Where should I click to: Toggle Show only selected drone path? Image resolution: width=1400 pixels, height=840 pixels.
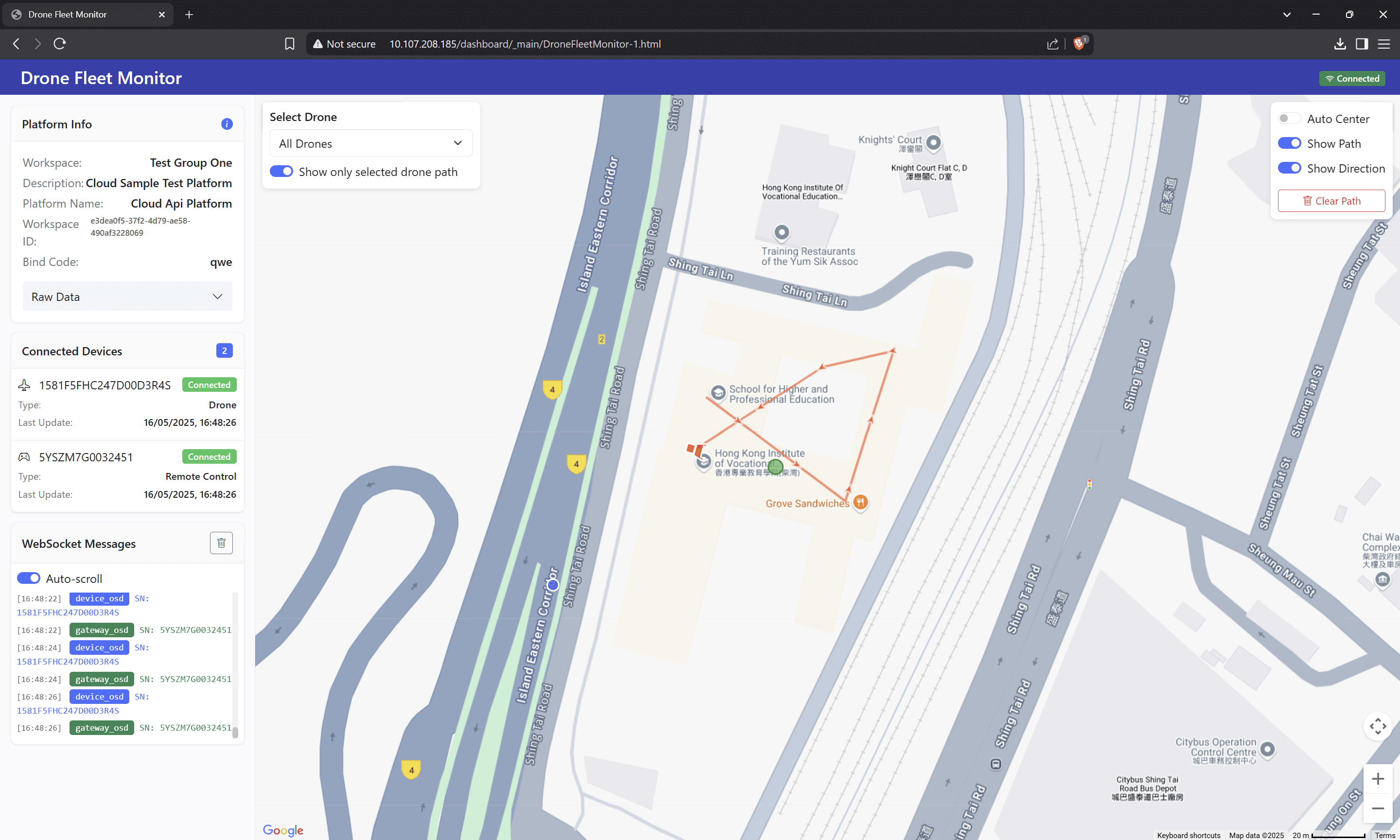[x=281, y=172]
